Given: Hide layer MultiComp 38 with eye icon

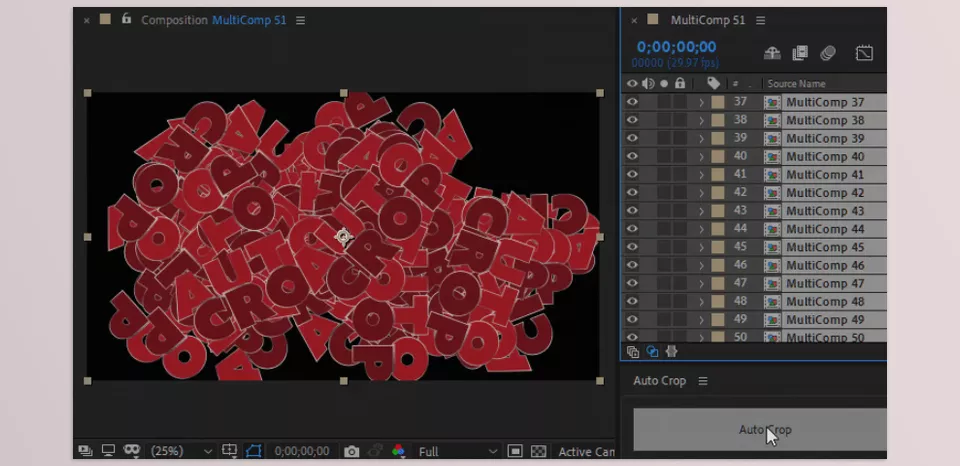Looking at the screenshot, I should (632, 120).
